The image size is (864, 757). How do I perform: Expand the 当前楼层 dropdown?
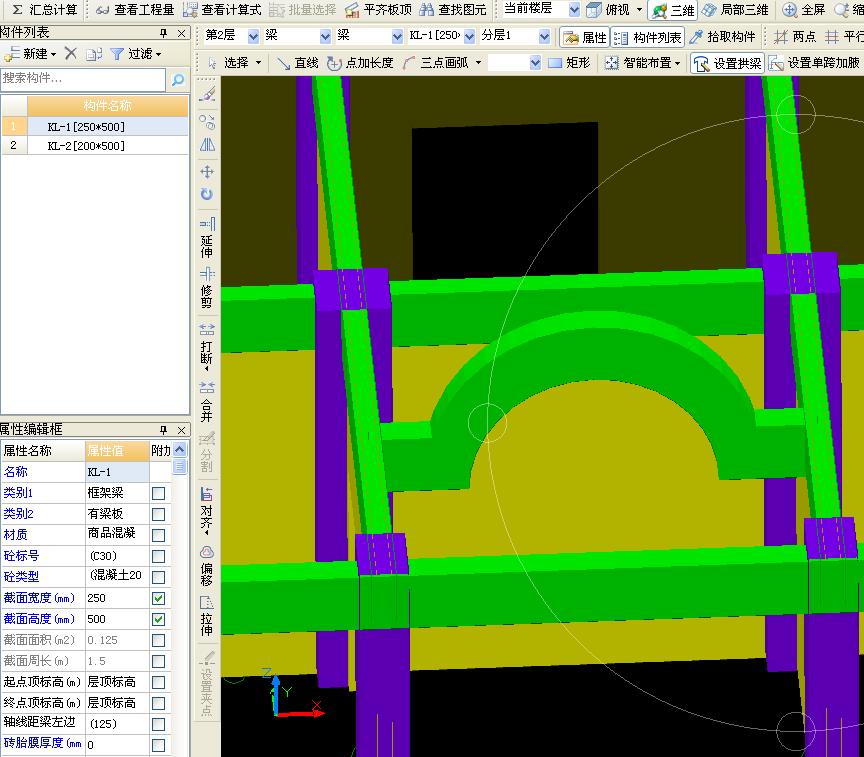coord(573,10)
